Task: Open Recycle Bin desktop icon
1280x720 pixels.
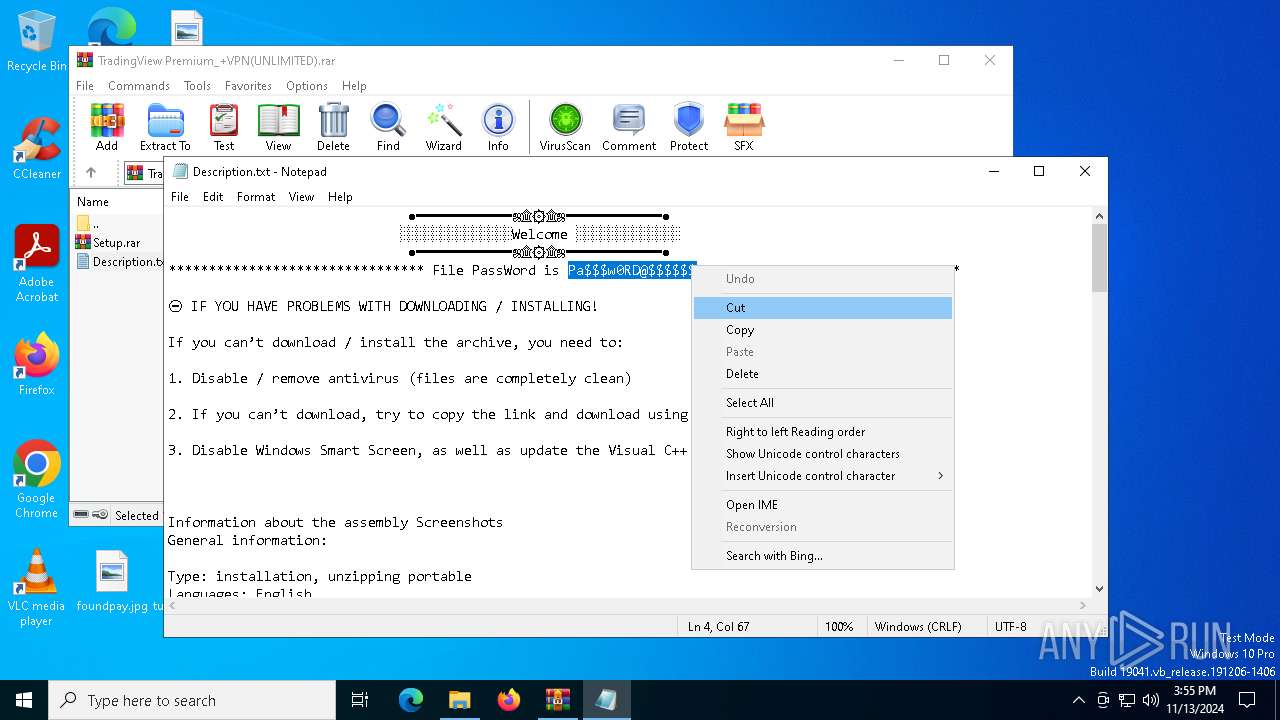Action: point(37,42)
